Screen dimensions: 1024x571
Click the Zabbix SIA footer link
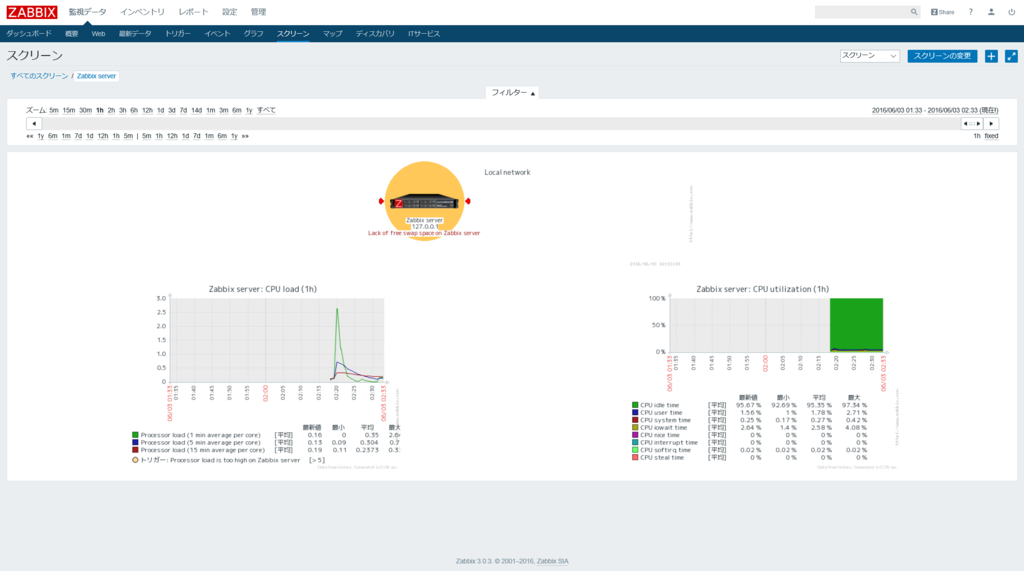(552, 561)
